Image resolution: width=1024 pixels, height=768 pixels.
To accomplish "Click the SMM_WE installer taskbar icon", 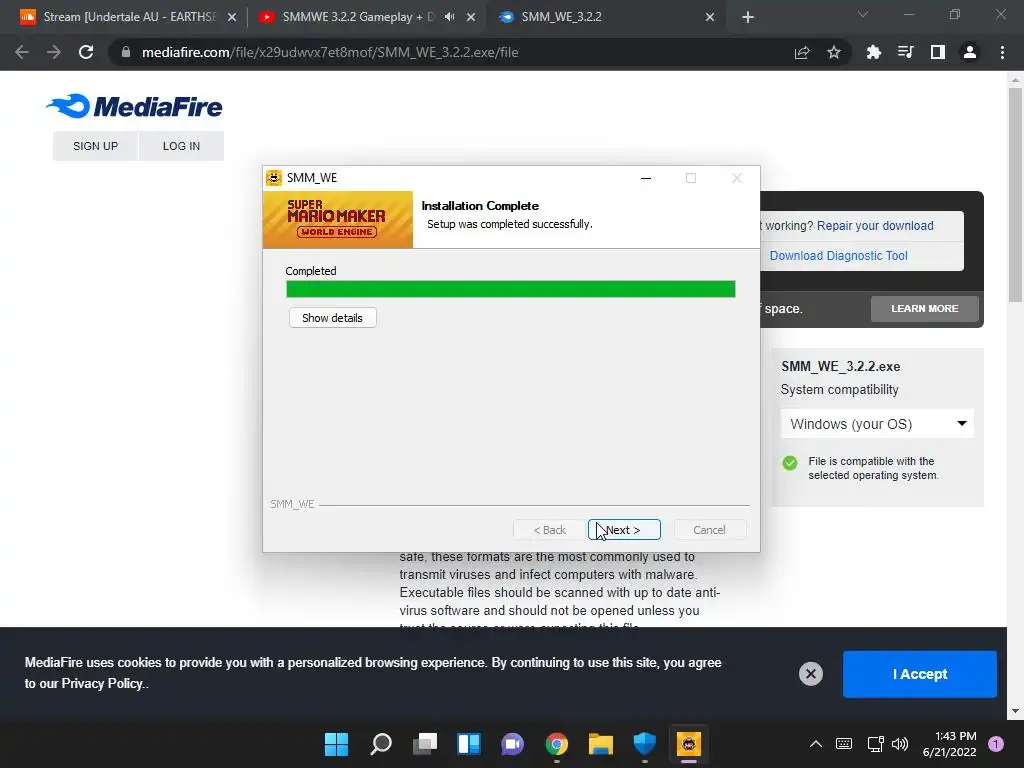I will pyautogui.click(x=688, y=744).
